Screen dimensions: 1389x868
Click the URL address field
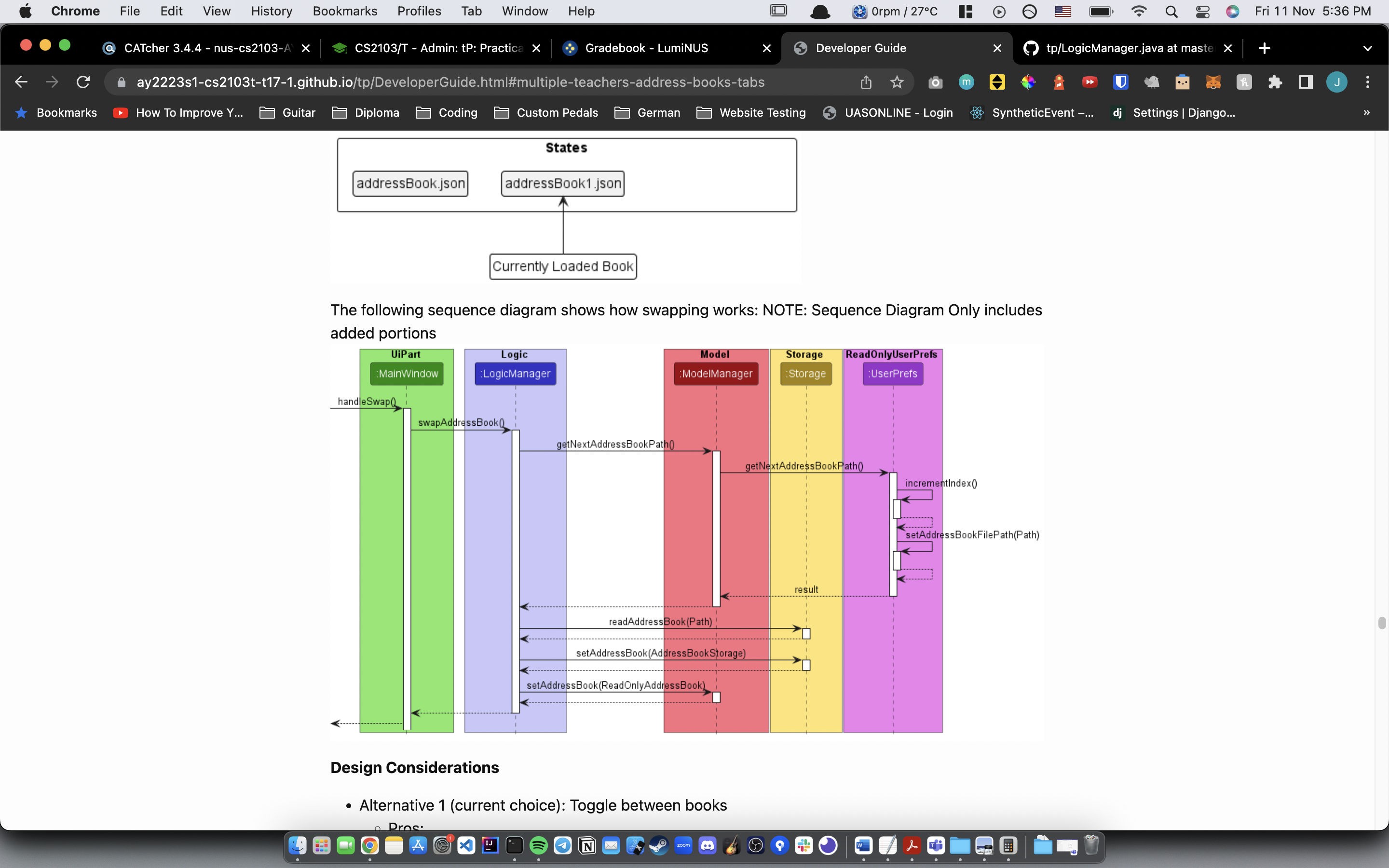point(450,82)
